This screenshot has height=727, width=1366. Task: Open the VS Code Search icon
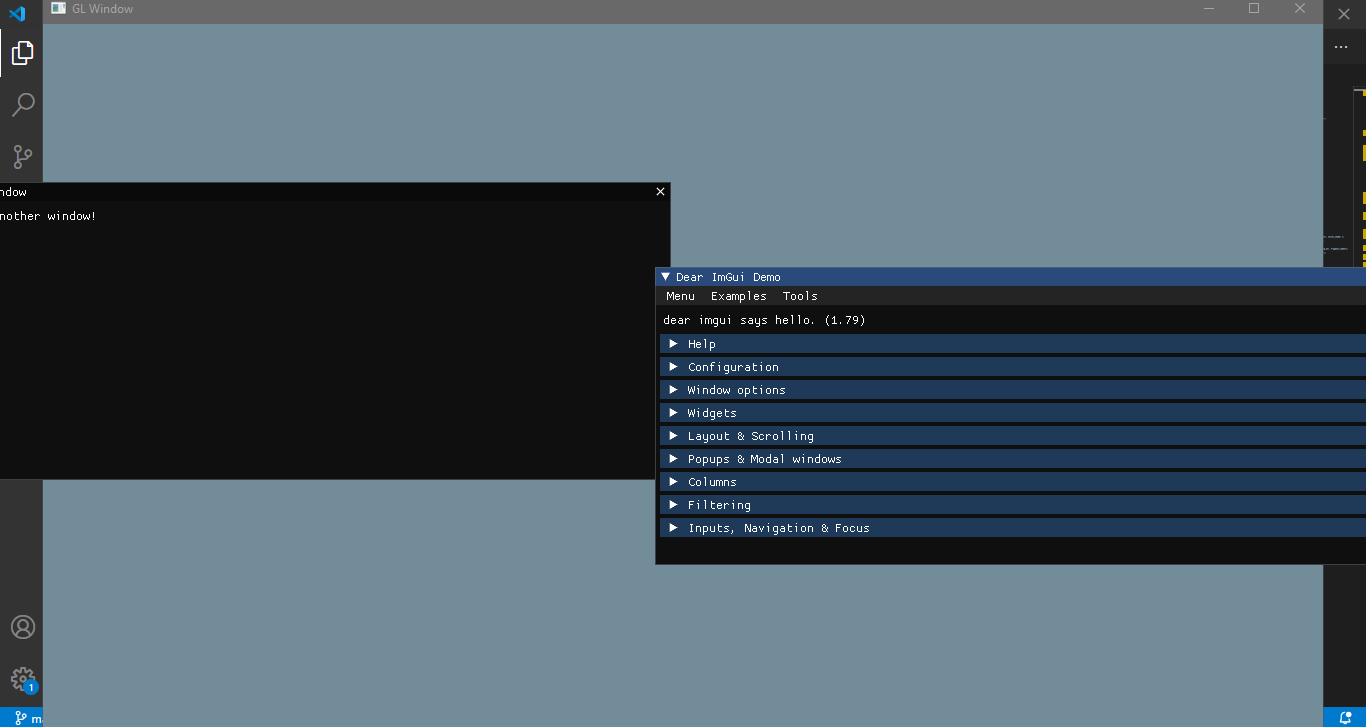click(22, 104)
